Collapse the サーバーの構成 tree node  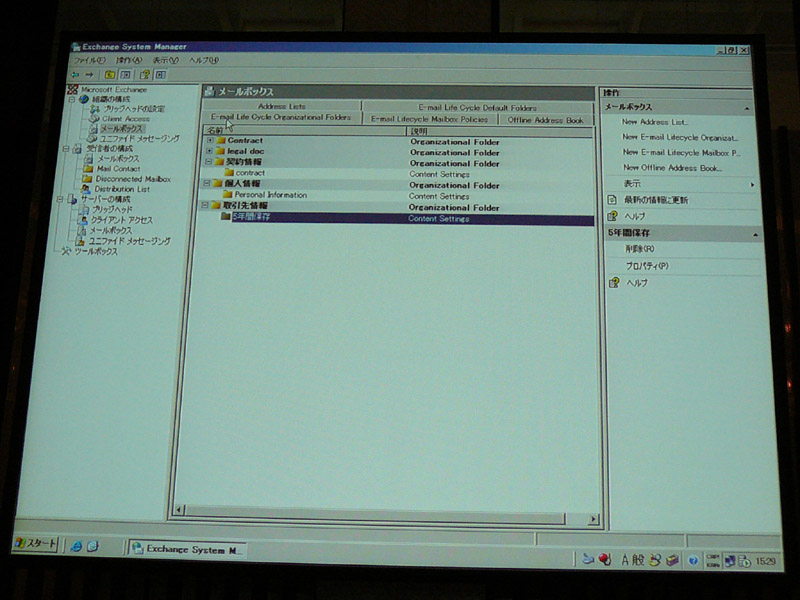(60, 199)
